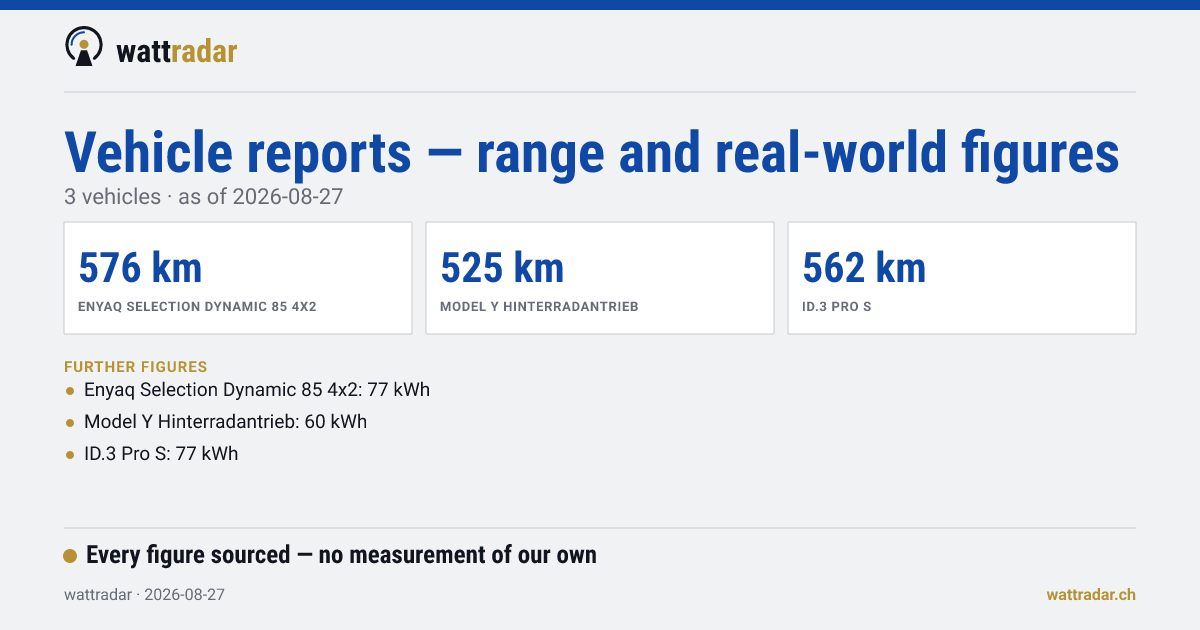Viewport: 1200px width, 630px height.
Task: Select the list row 'ID.3 Pro S: 77 kWh'
Action: pos(152,454)
